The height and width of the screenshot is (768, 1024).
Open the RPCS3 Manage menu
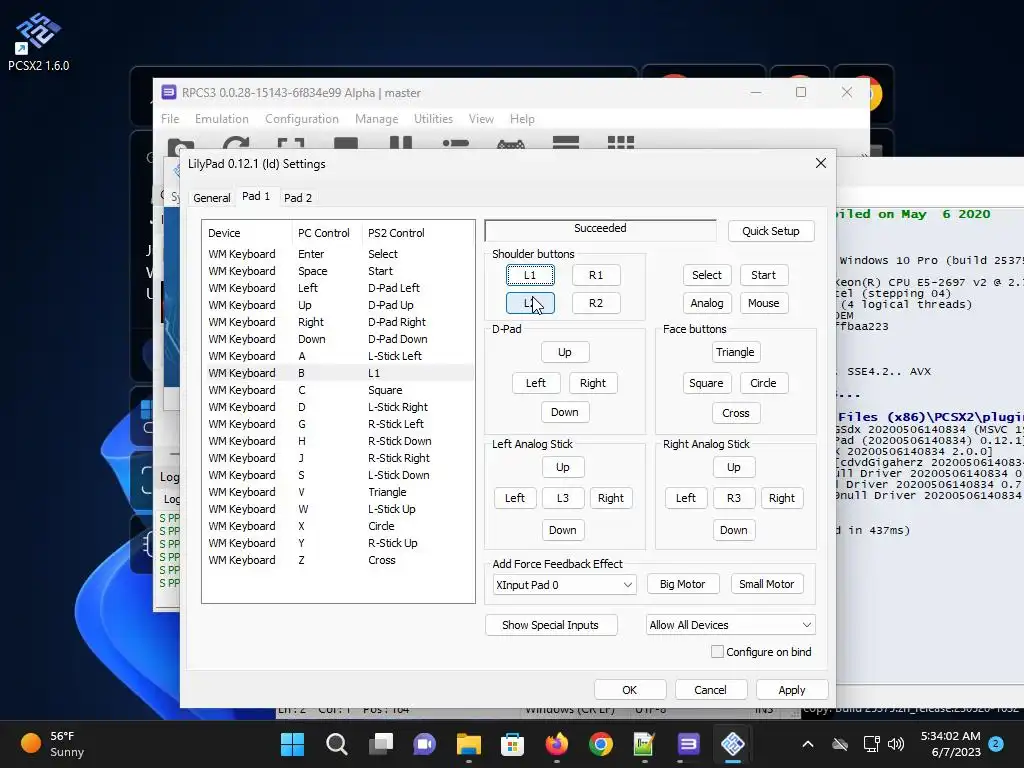376,119
